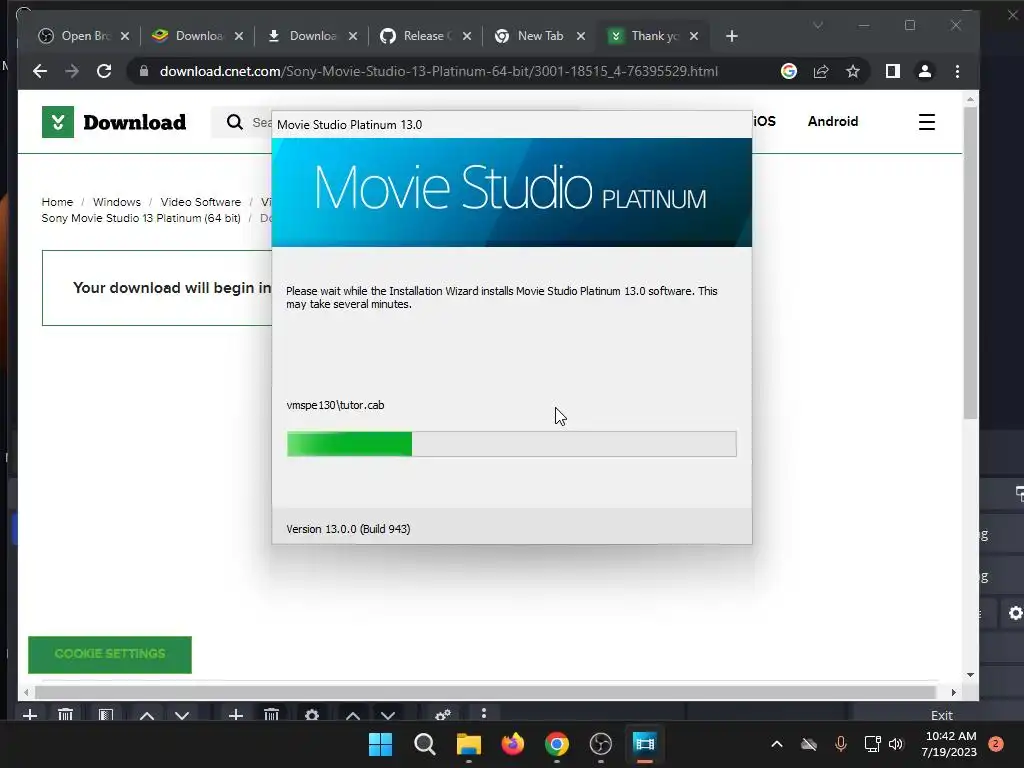Close the Release GitHub tab

[467, 37]
